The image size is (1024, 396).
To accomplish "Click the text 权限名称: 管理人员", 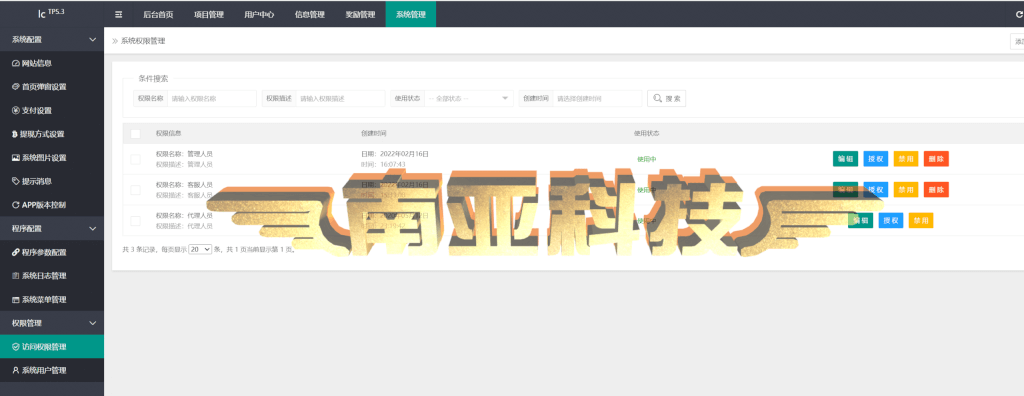I will 184,154.
